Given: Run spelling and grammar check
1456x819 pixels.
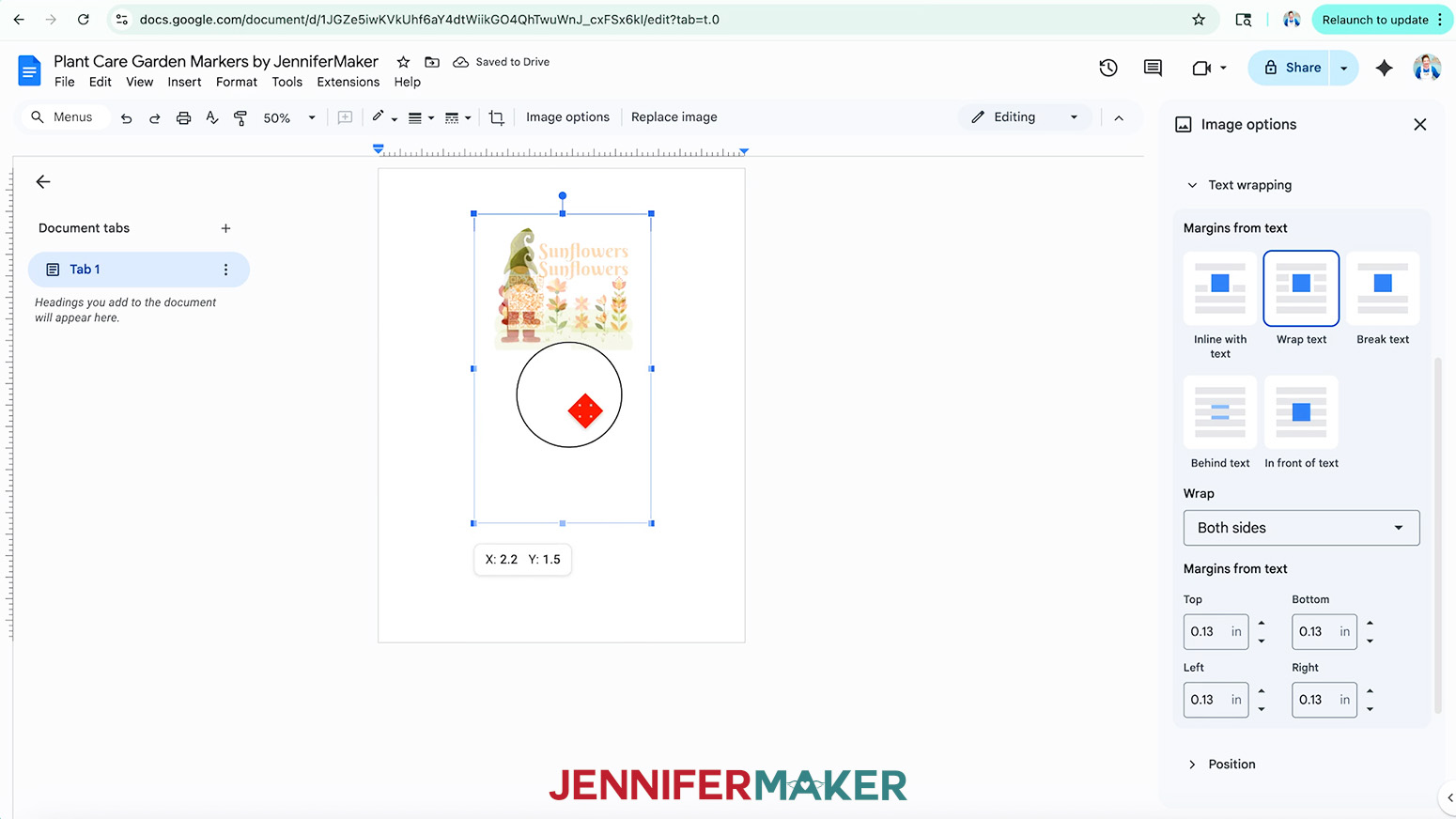Looking at the screenshot, I should [x=212, y=117].
